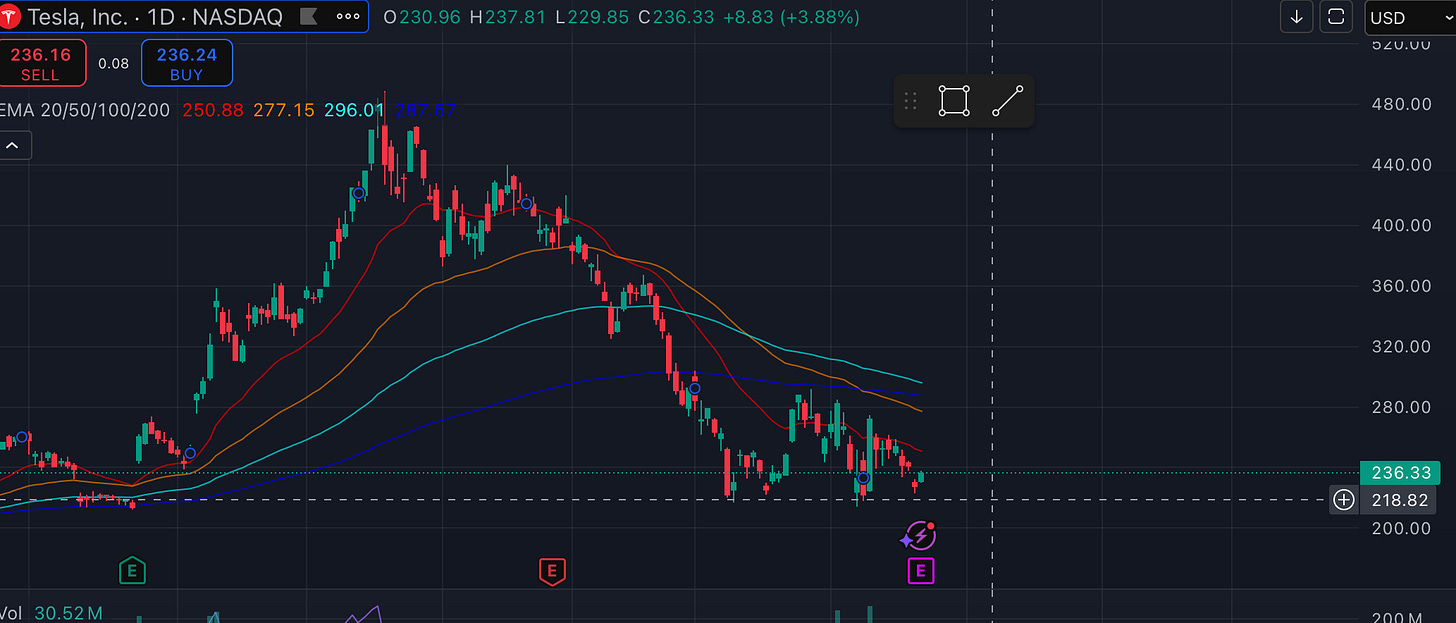
Task: Click the 440.00 price axis label
Action: pos(1403,164)
